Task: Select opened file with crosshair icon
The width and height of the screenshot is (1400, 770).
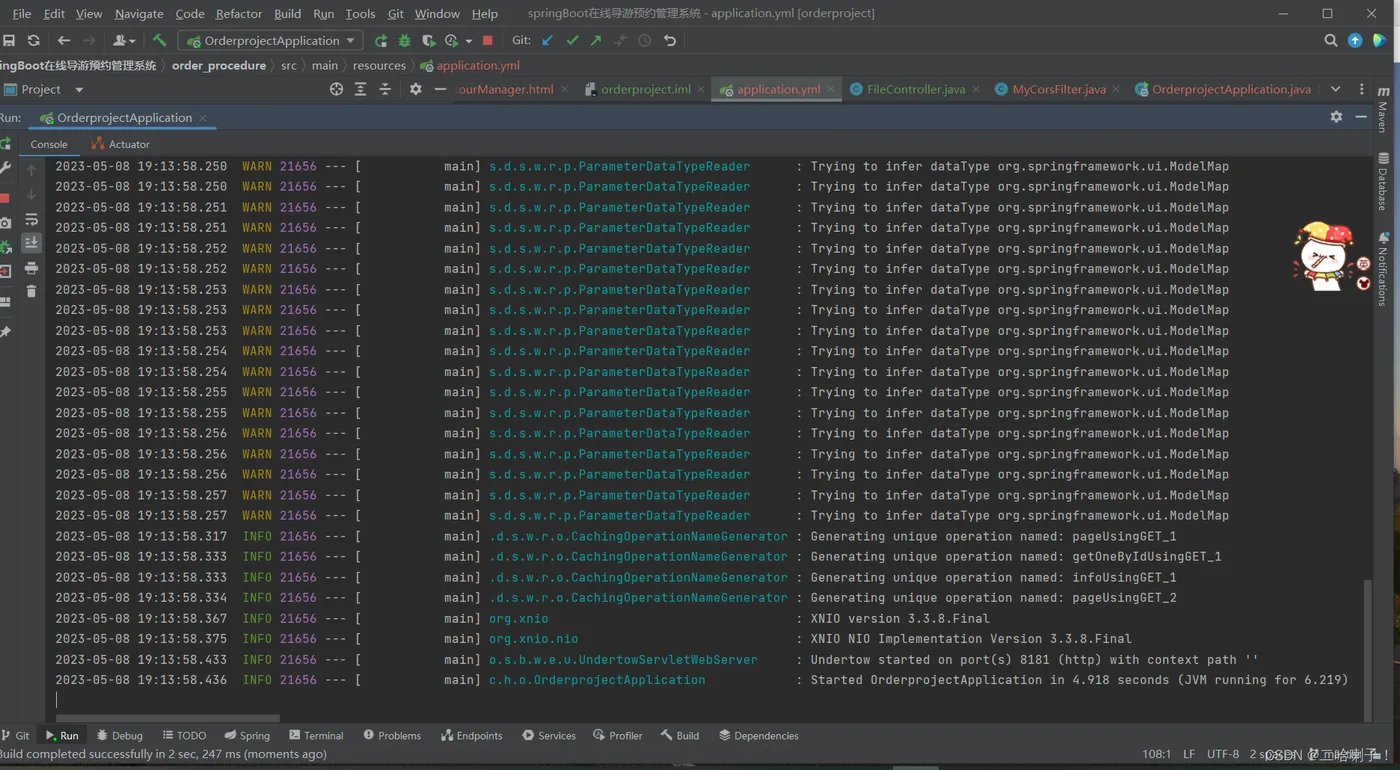Action: (337, 89)
